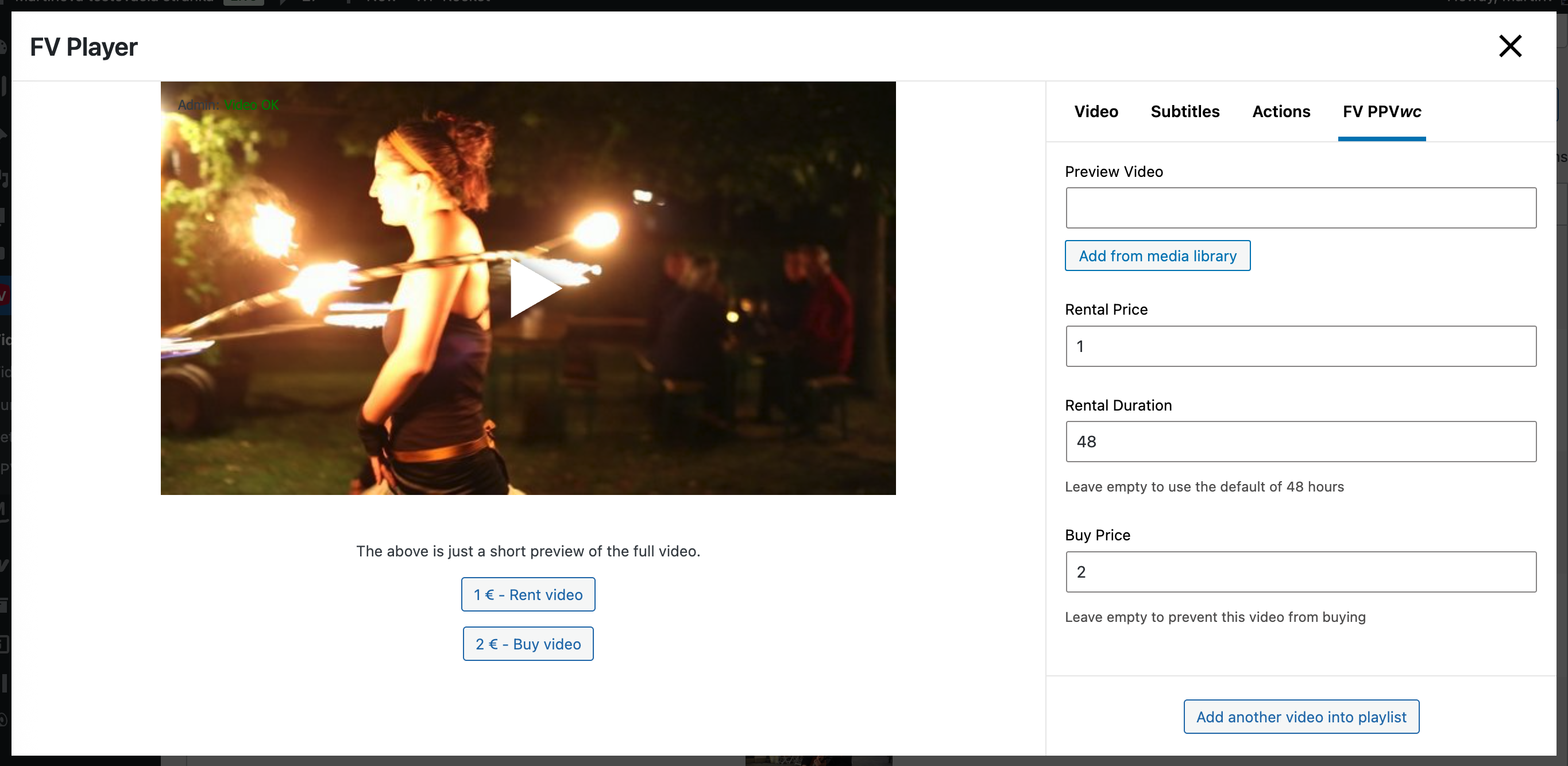Screen dimensions: 1568x766
Task: Click the 2 € Buy video button
Action: pos(528,644)
